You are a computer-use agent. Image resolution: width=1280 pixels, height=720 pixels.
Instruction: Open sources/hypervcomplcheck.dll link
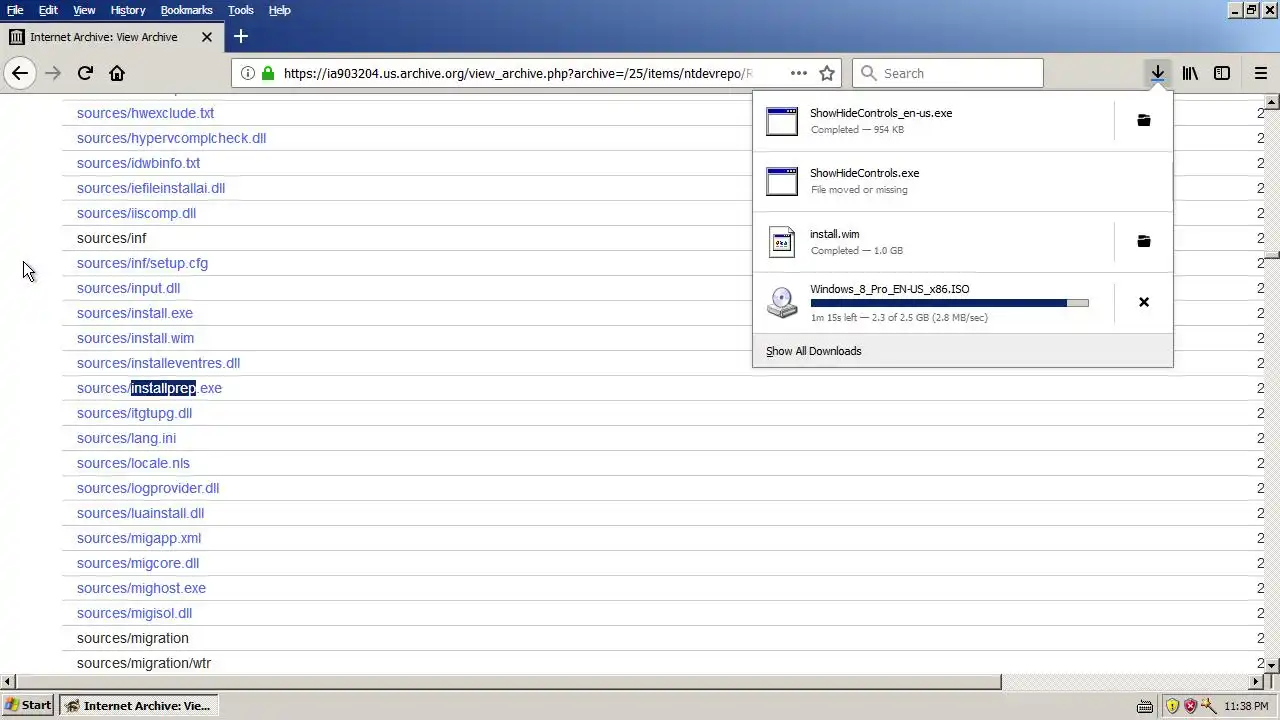[x=171, y=138]
